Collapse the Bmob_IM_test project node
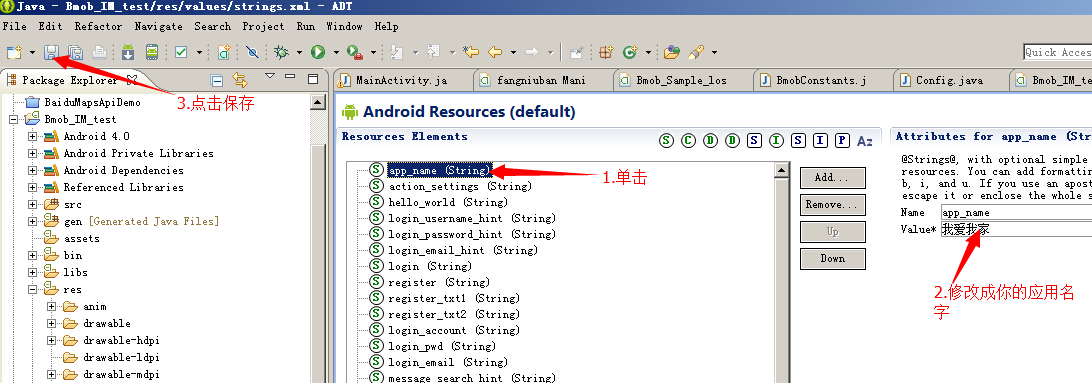The width and height of the screenshot is (1092, 383). click(x=13, y=119)
